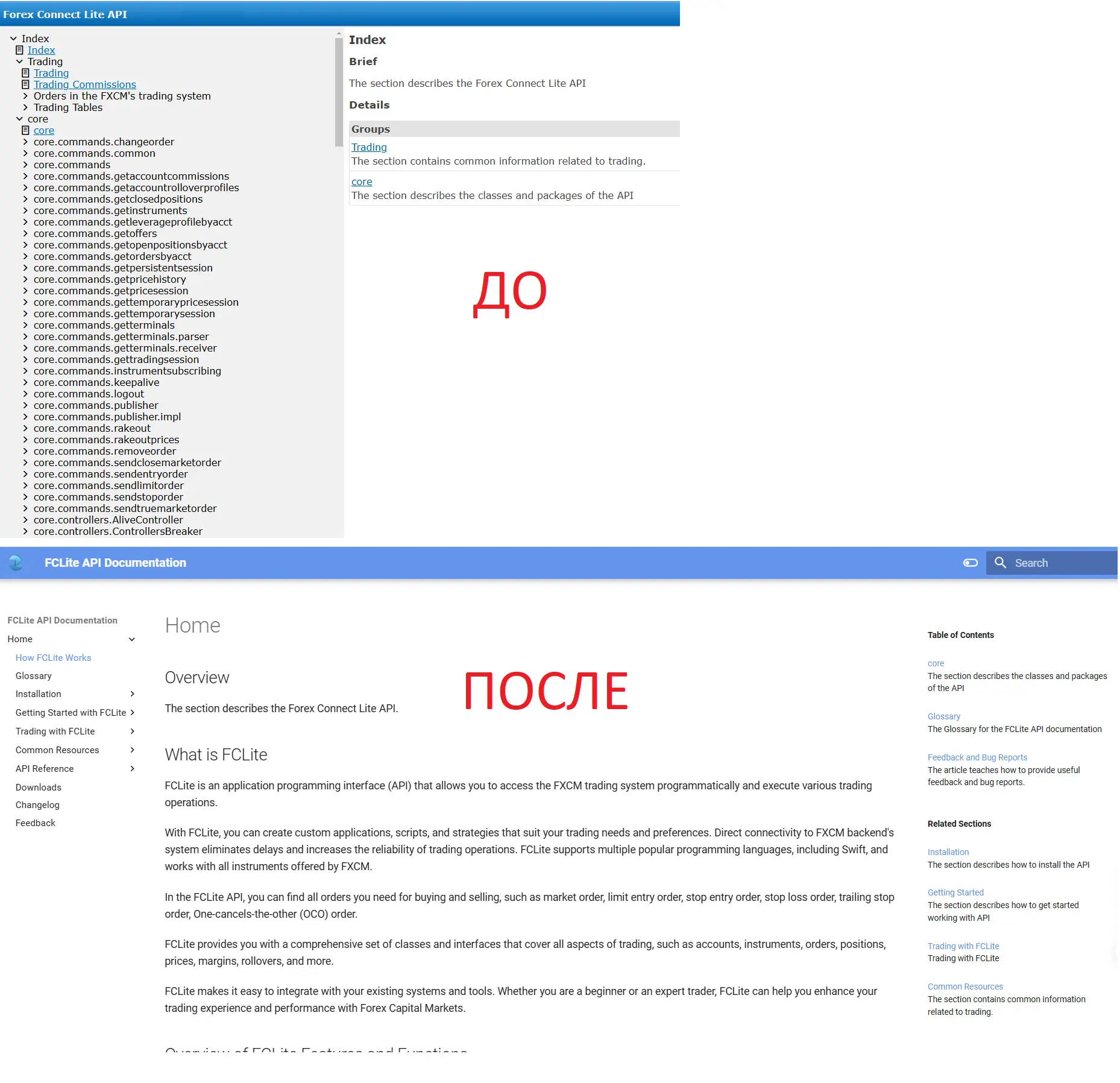This screenshot has width=1120, height=1083.
Task: Click the page icon beside Trading Commissions
Action: click(25, 84)
